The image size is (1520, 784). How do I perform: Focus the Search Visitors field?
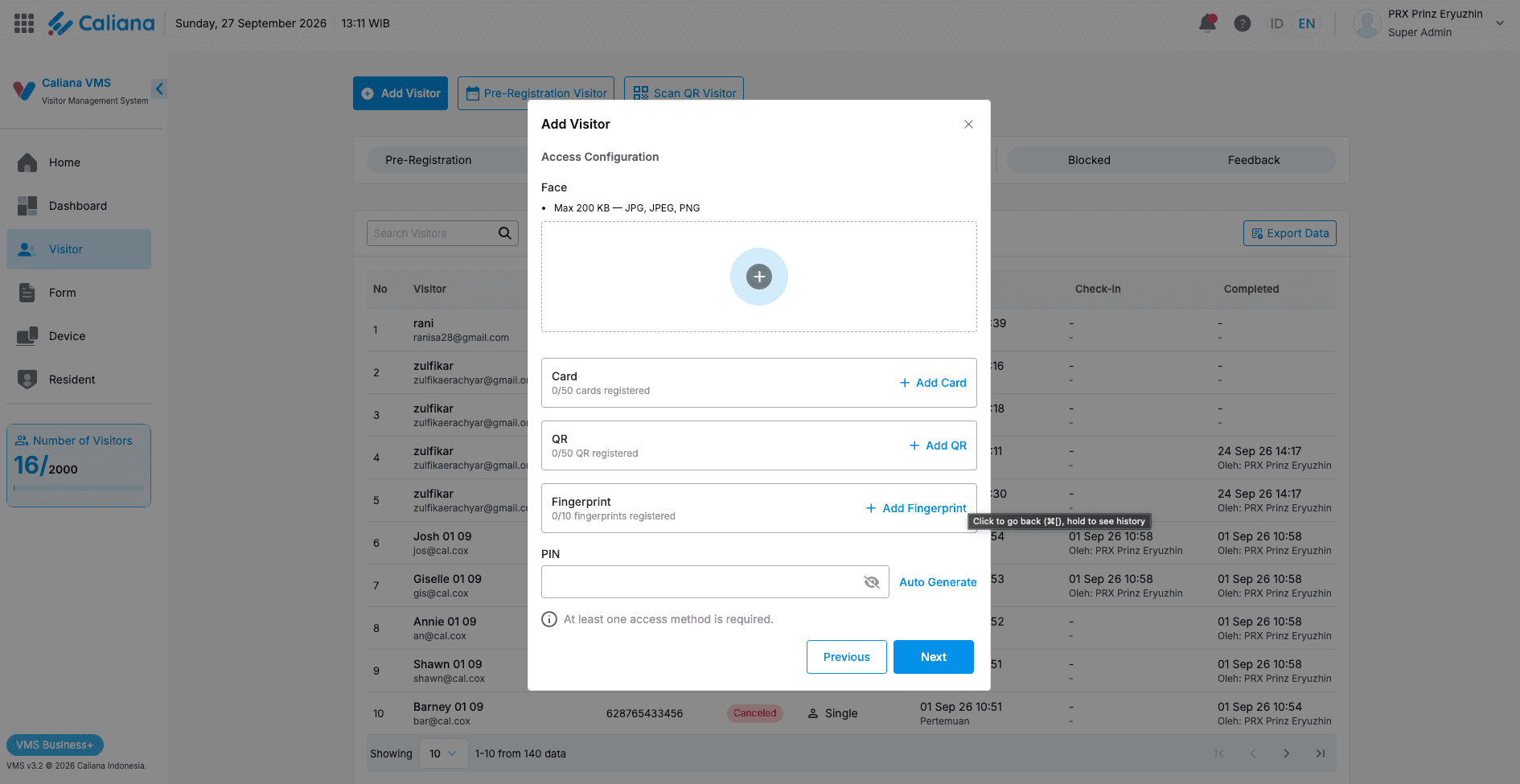442,233
